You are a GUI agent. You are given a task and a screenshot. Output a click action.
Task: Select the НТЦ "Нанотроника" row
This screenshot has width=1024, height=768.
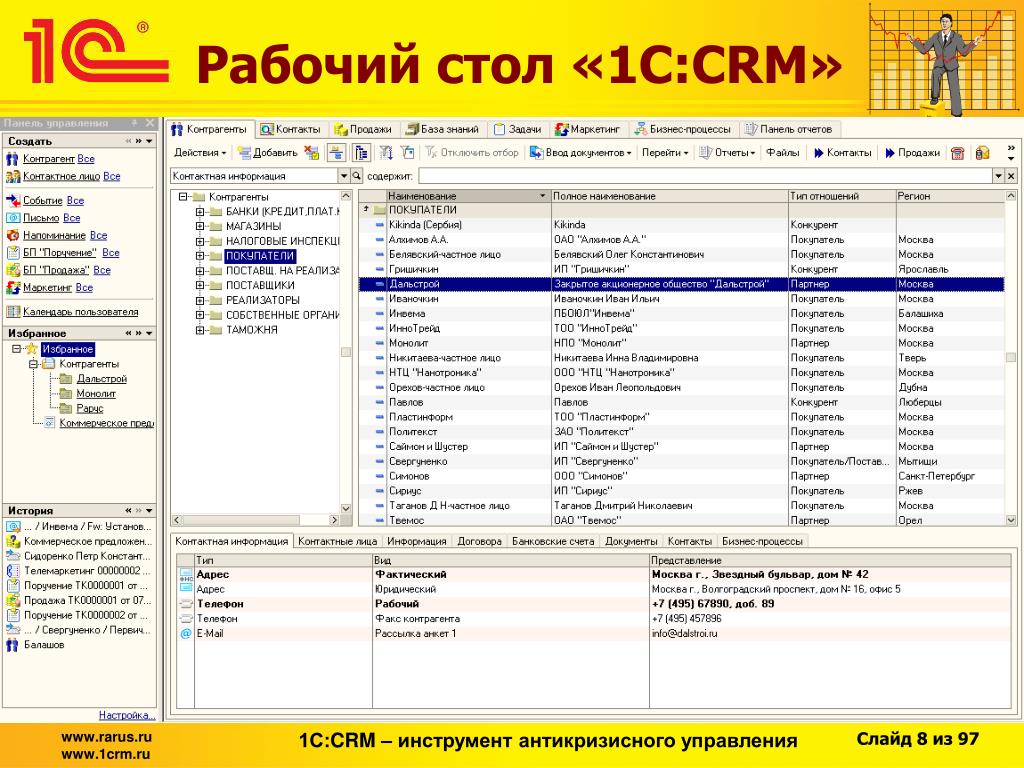click(x=681, y=372)
